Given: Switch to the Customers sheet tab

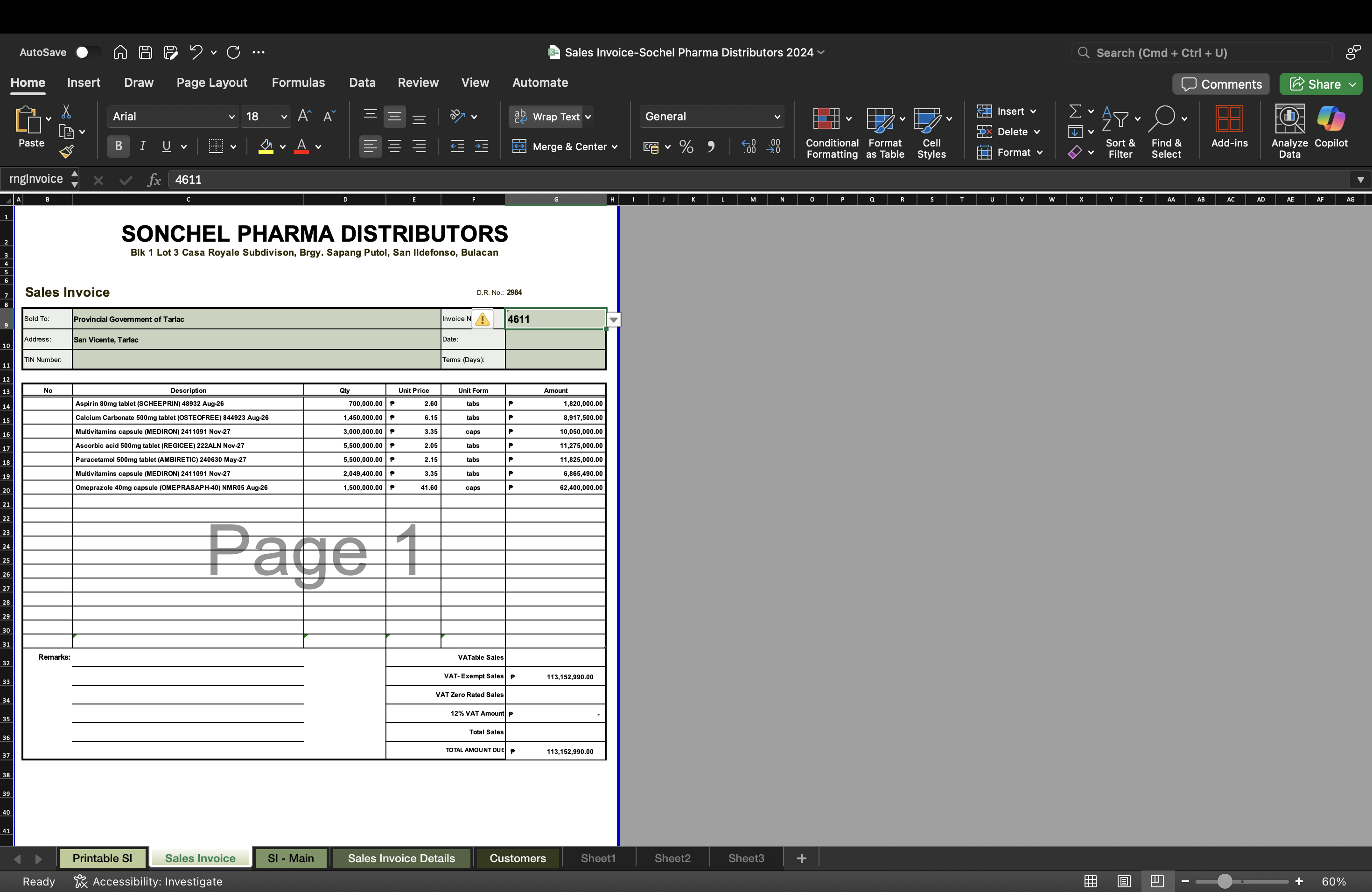Looking at the screenshot, I should tap(517, 858).
